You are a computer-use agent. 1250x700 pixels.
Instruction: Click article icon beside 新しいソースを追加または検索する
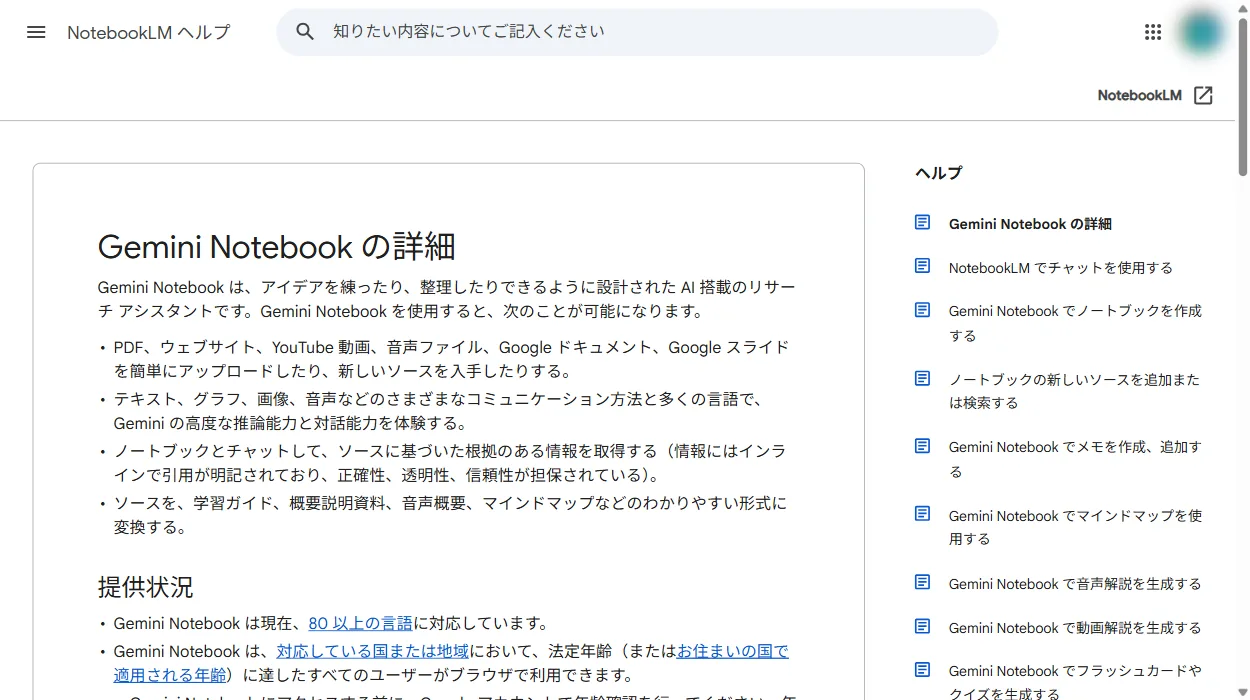pos(923,378)
